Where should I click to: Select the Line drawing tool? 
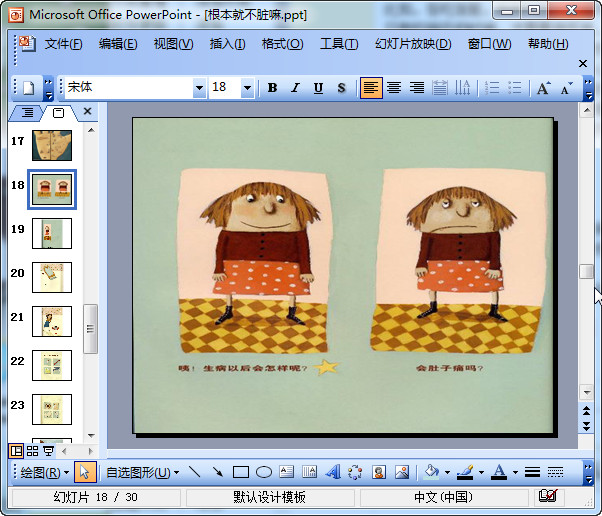(195, 472)
